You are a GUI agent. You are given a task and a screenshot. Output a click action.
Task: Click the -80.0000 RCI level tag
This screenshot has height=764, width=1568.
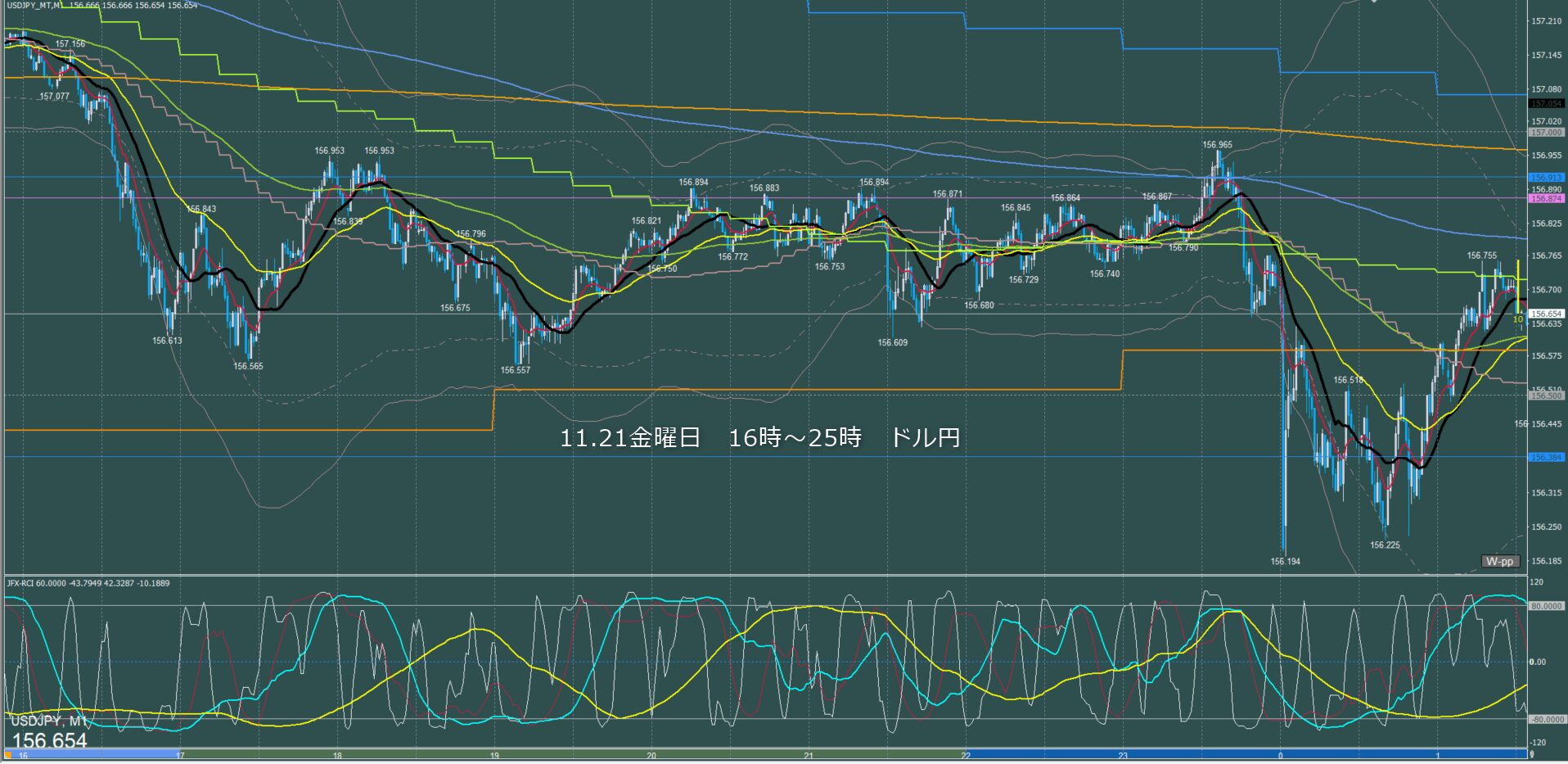click(1546, 720)
